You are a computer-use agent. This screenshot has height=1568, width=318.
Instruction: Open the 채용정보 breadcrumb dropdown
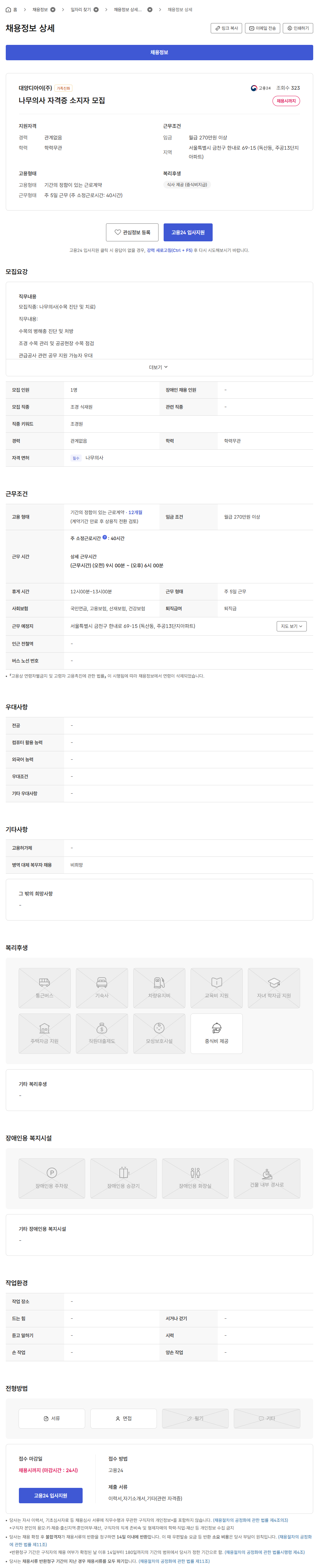[x=53, y=10]
